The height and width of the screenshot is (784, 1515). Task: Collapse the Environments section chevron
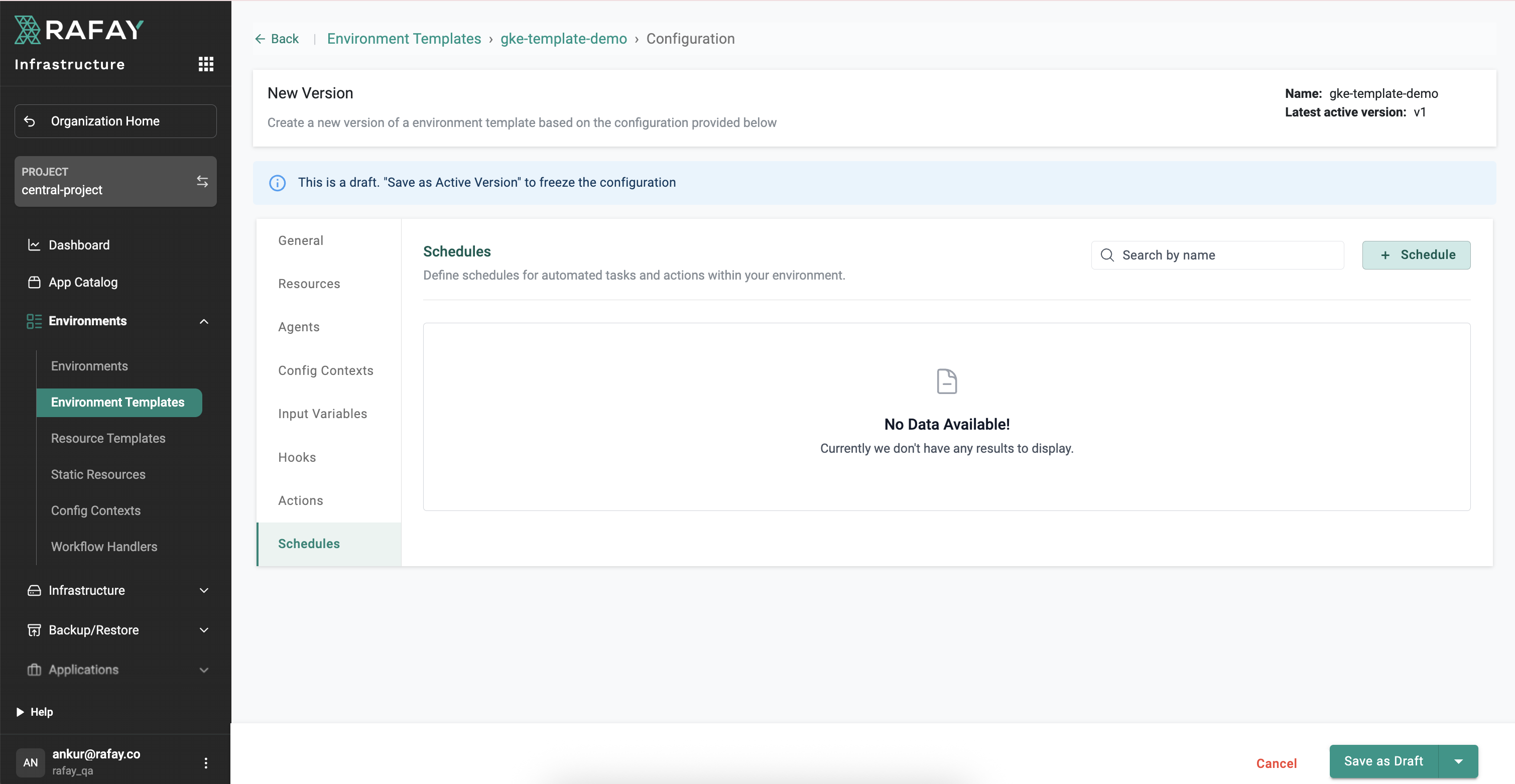(x=203, y=321)
